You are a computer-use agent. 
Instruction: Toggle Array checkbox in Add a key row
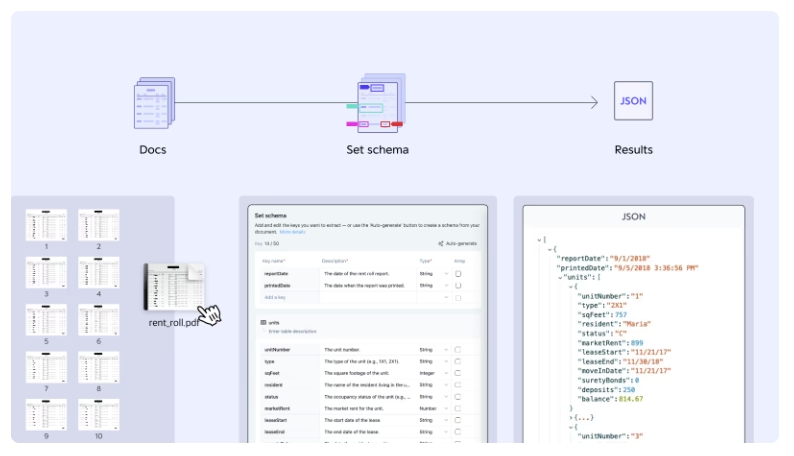pos(458,298)
